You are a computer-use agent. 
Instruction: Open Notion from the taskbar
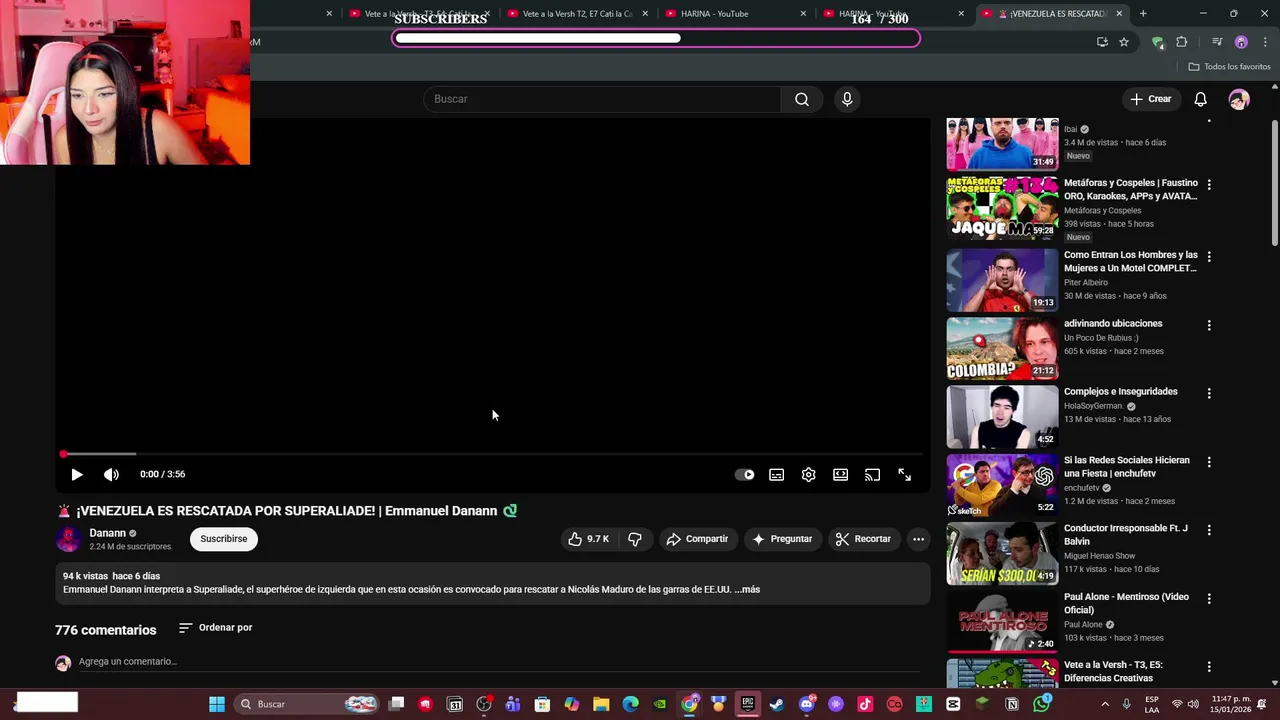(x=1012, y=704)
